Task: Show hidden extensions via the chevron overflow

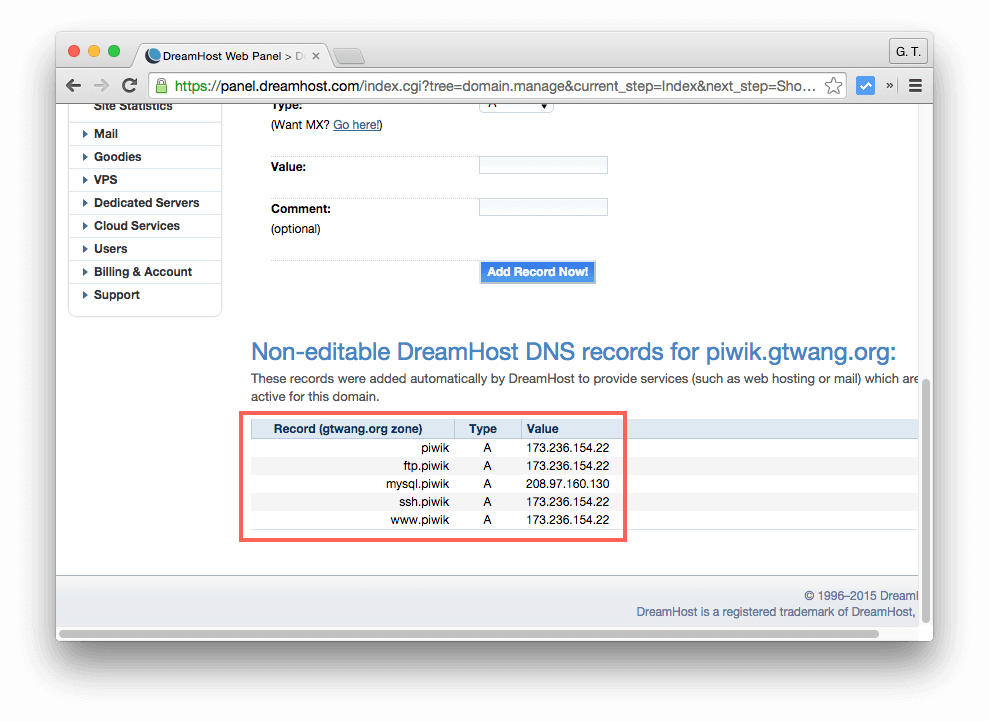Action: coord(890,86)
